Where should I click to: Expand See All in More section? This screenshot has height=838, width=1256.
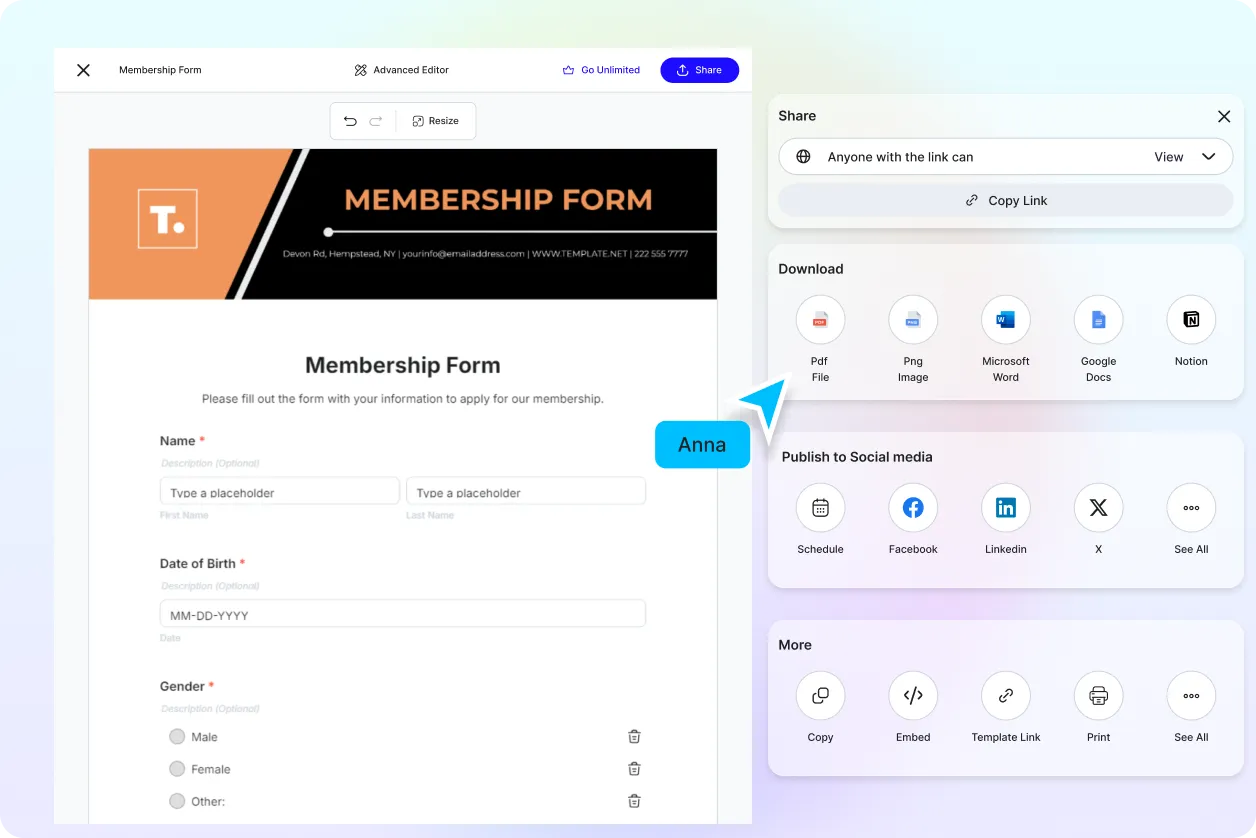tap(1191, 696)
